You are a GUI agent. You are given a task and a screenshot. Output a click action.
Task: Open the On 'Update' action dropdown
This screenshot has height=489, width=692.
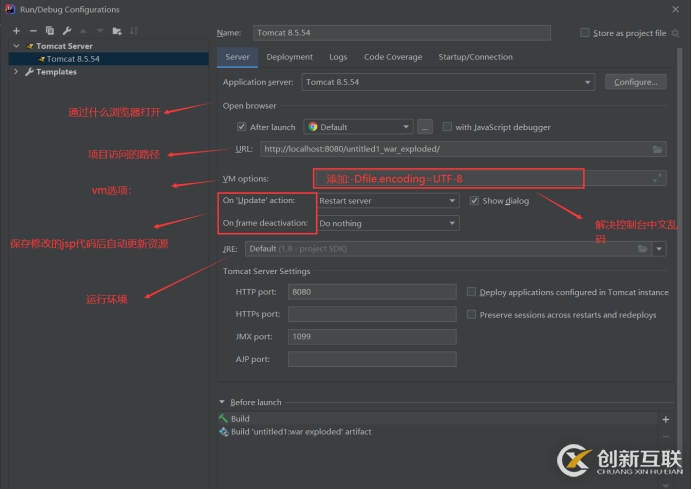coord(387,200)
